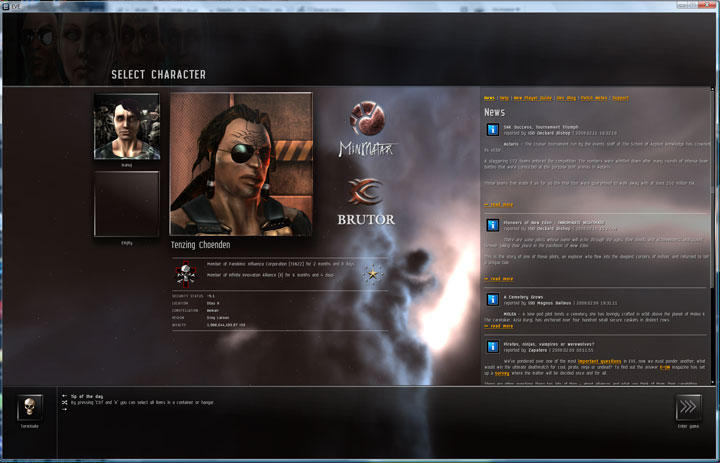Open the New Player Guide link

(x=533, y=98)
